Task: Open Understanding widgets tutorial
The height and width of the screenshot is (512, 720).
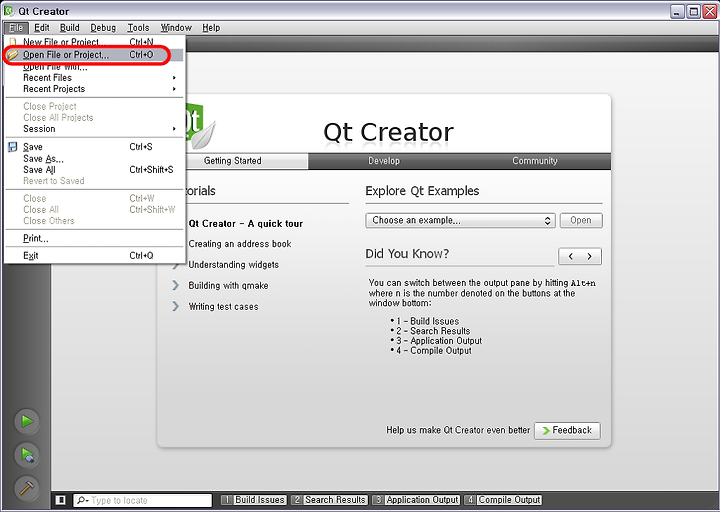Action: [x=234, y=264]
